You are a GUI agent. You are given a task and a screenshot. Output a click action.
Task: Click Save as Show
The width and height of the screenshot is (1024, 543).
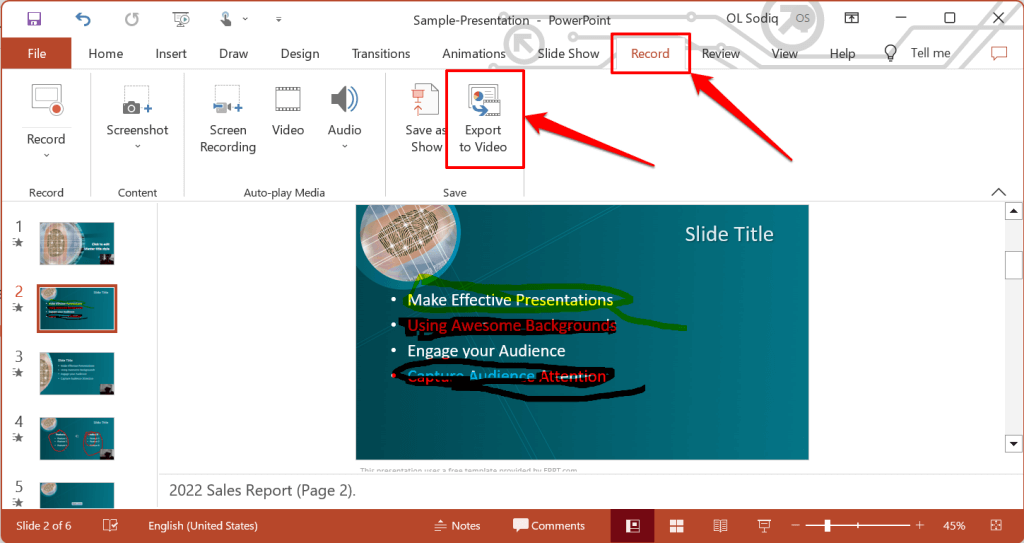point(425,120)
